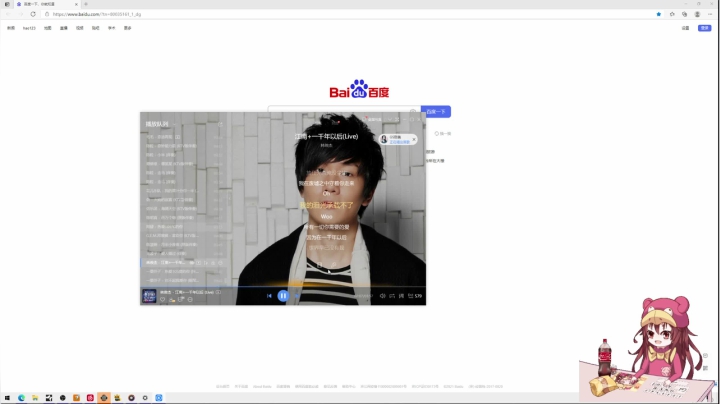This screenshot has height=404, width=720.
Task: Open the 学术 navigation link
Action: [112, 28]
